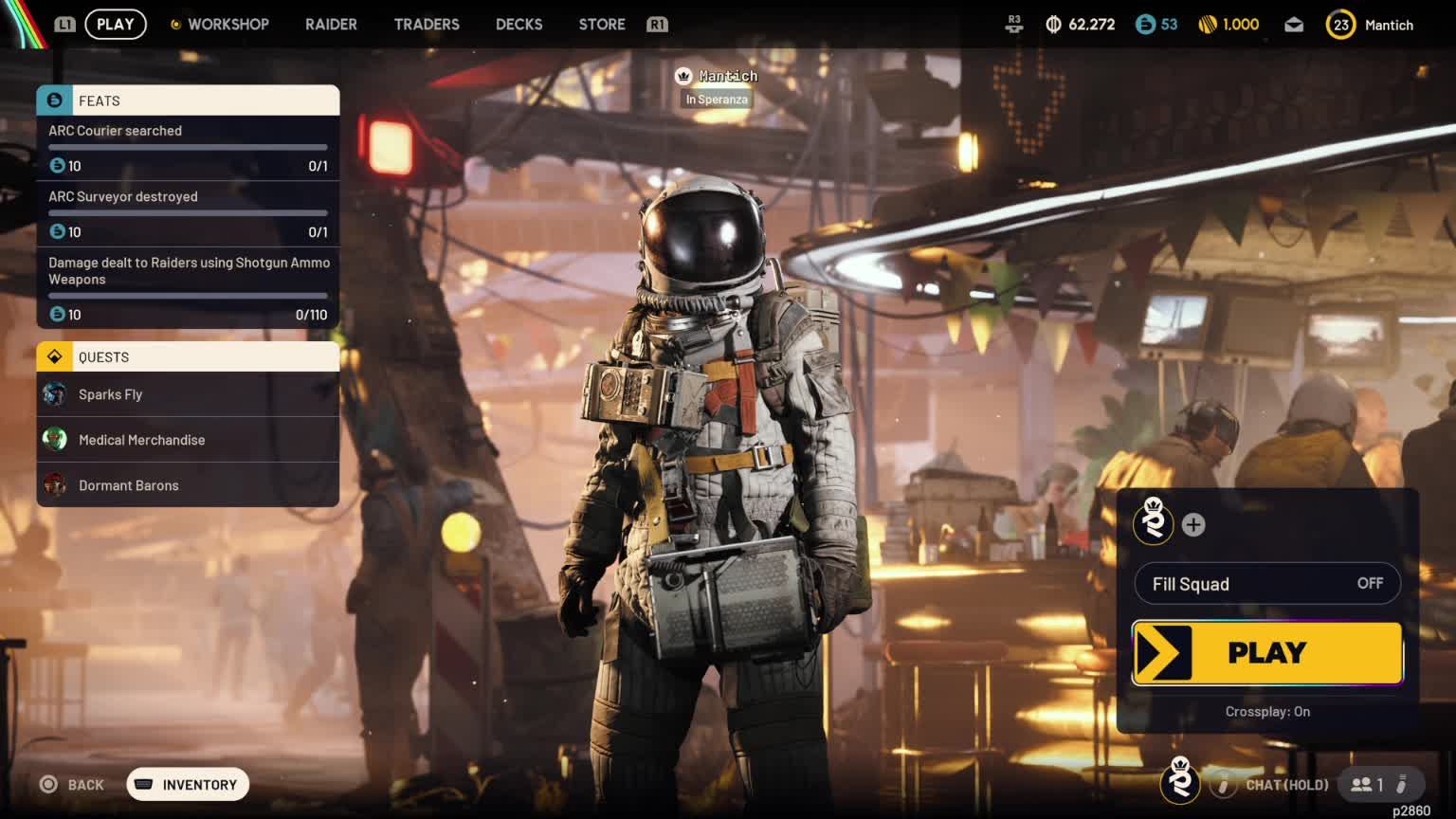The image size is (1456, 819).
Task: Open the DECKS tab
Action: point(519,25)
